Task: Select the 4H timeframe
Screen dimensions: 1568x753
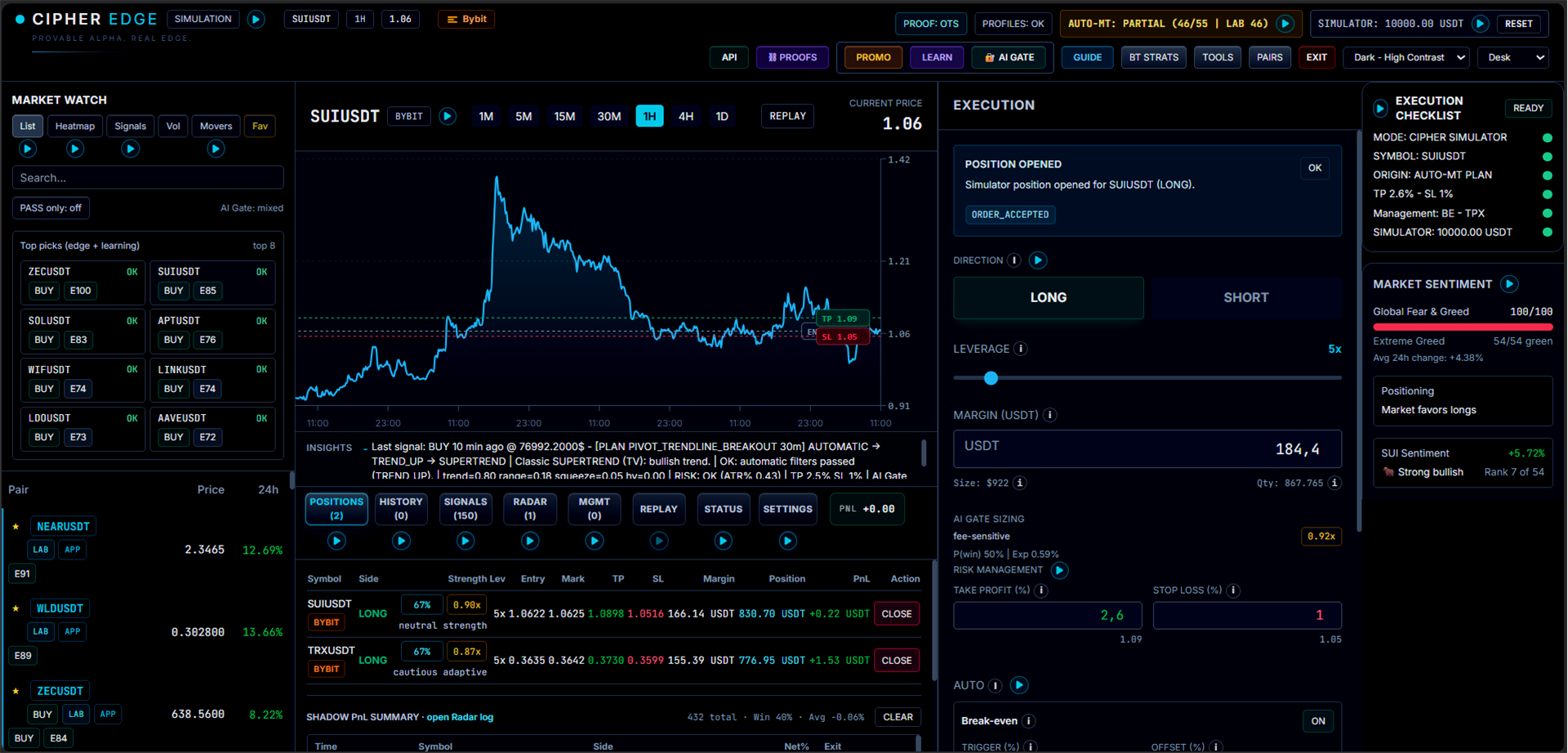Action: [686, 116]
